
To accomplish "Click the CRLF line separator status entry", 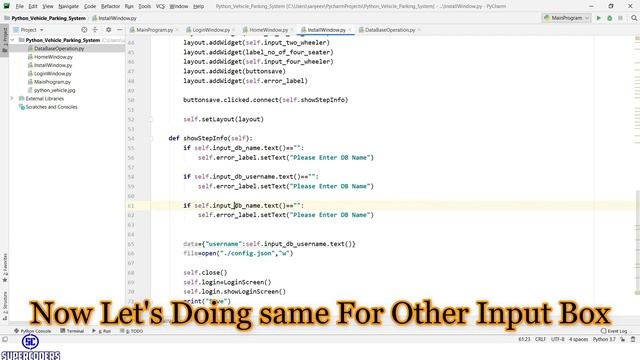I will [540, 339].
